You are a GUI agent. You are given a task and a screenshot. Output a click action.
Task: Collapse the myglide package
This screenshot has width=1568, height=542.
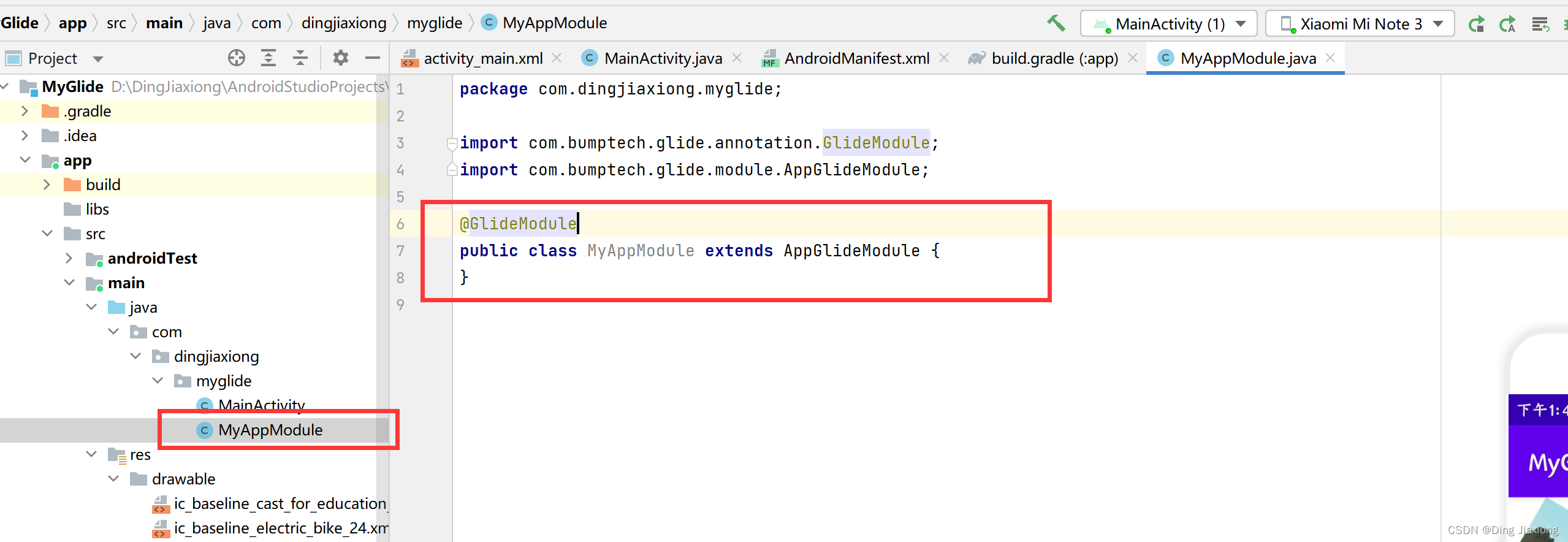158,381
